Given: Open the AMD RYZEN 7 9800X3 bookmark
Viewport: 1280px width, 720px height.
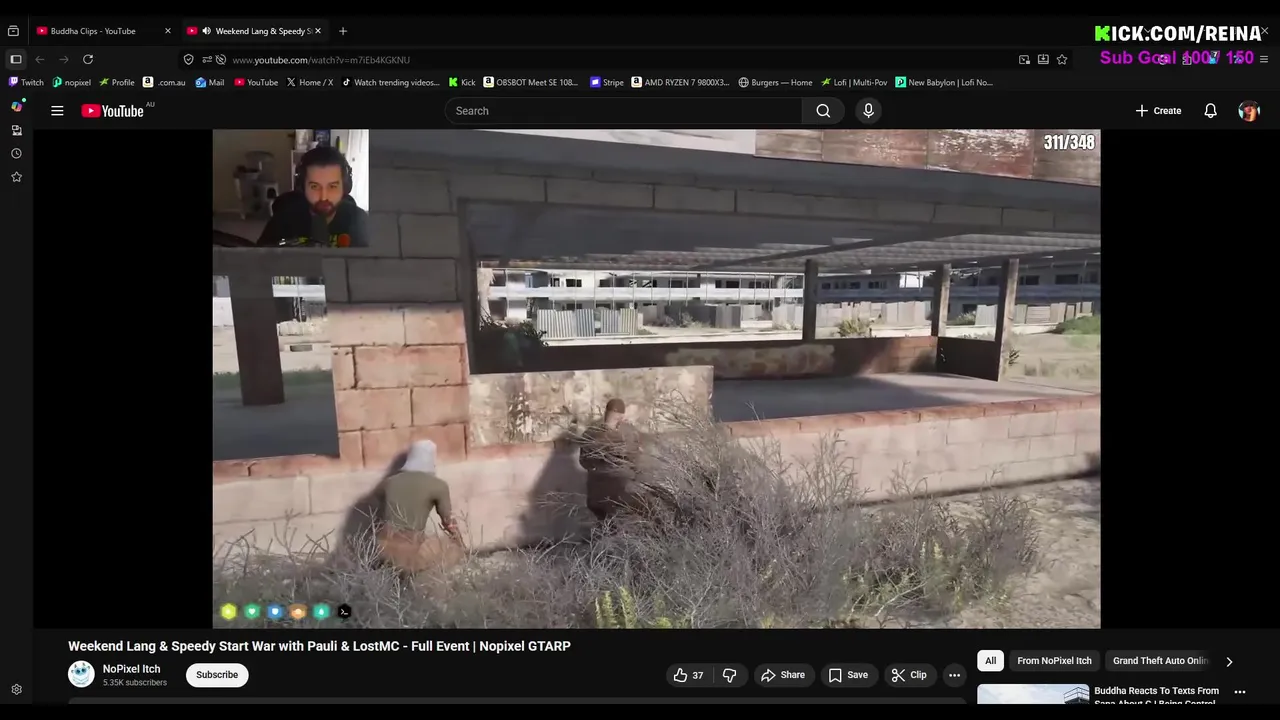Looking at the screenshot, I should (681, 83).
